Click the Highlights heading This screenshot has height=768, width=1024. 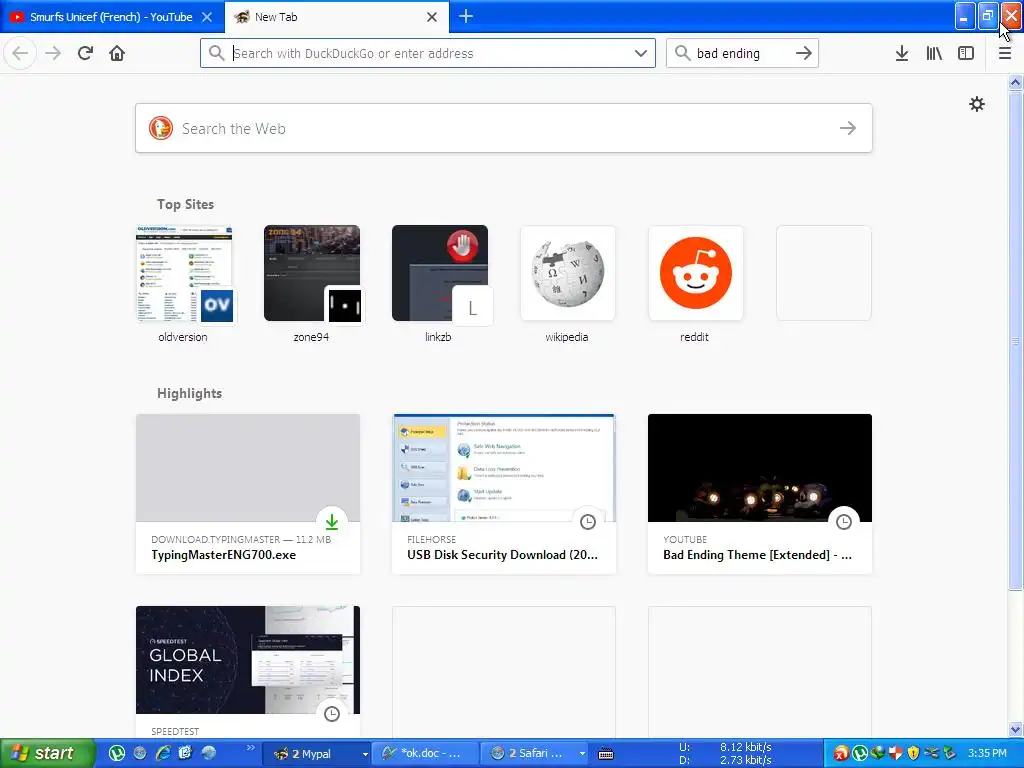point(189,393)
